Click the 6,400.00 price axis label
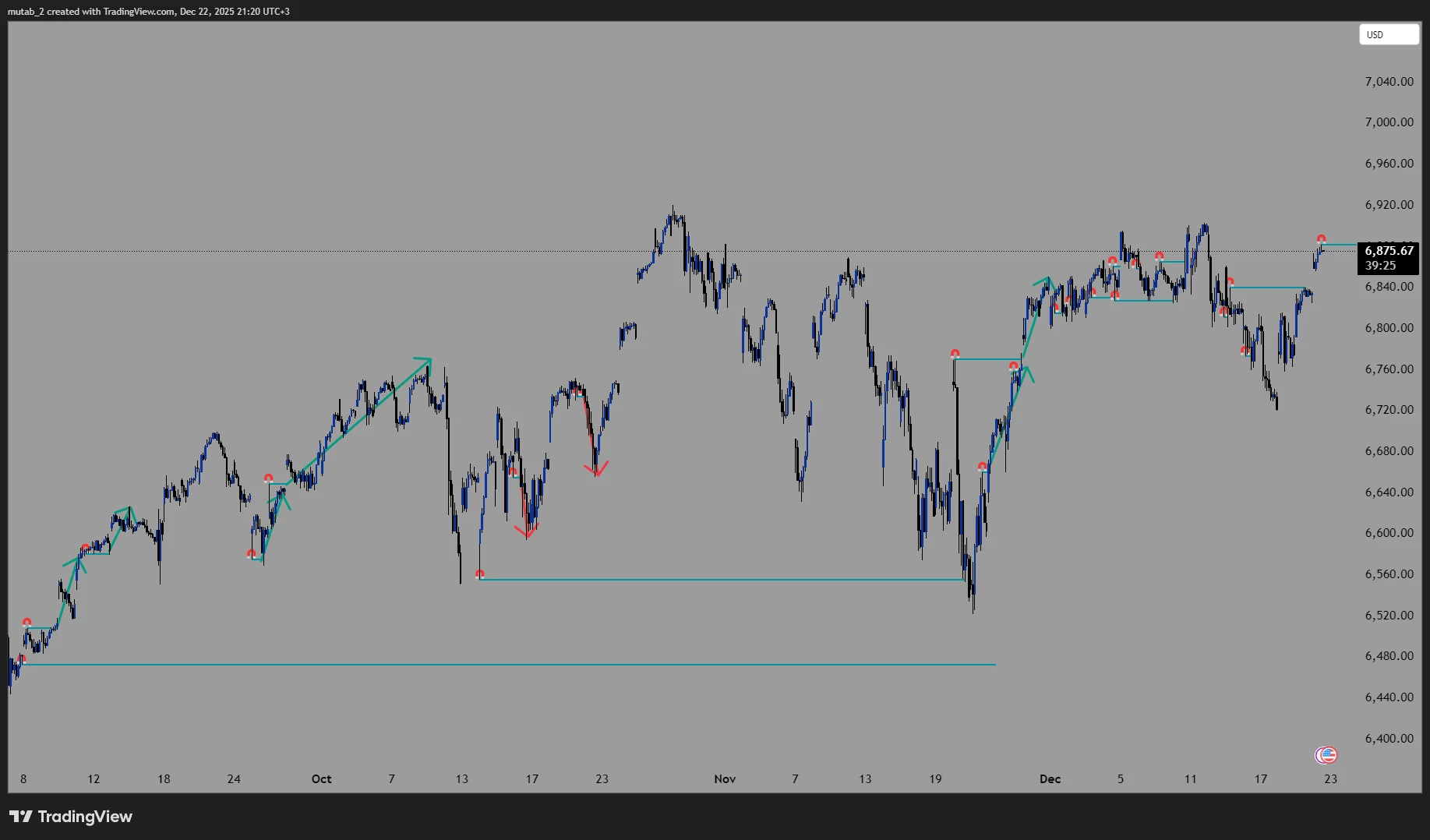 coord(1389,738)
